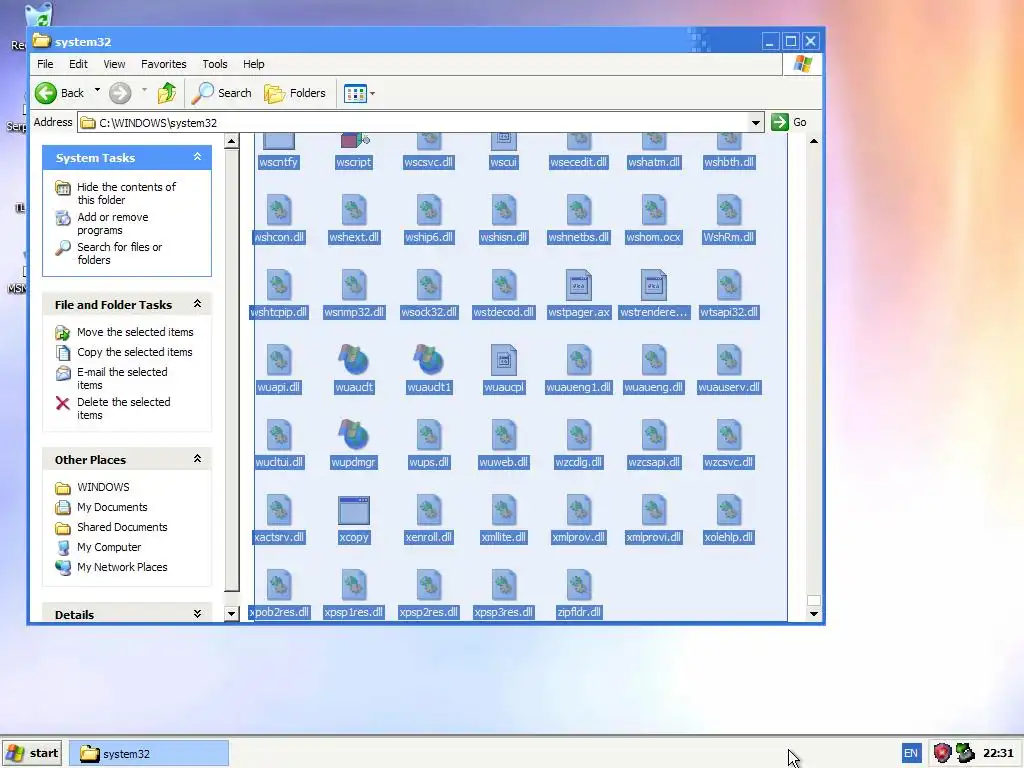The image size is (1024, 768).
Task: Open the File menu
Action: click(x=45, y=64)
